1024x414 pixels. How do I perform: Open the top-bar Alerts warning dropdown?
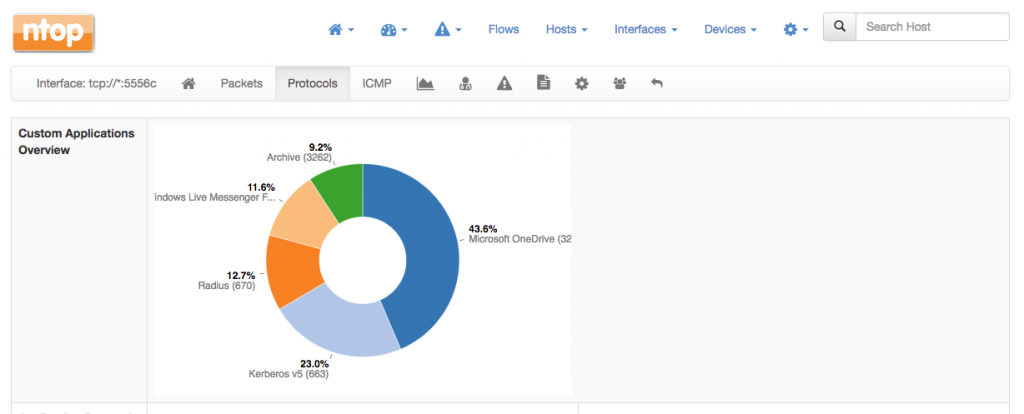[448, 29]
